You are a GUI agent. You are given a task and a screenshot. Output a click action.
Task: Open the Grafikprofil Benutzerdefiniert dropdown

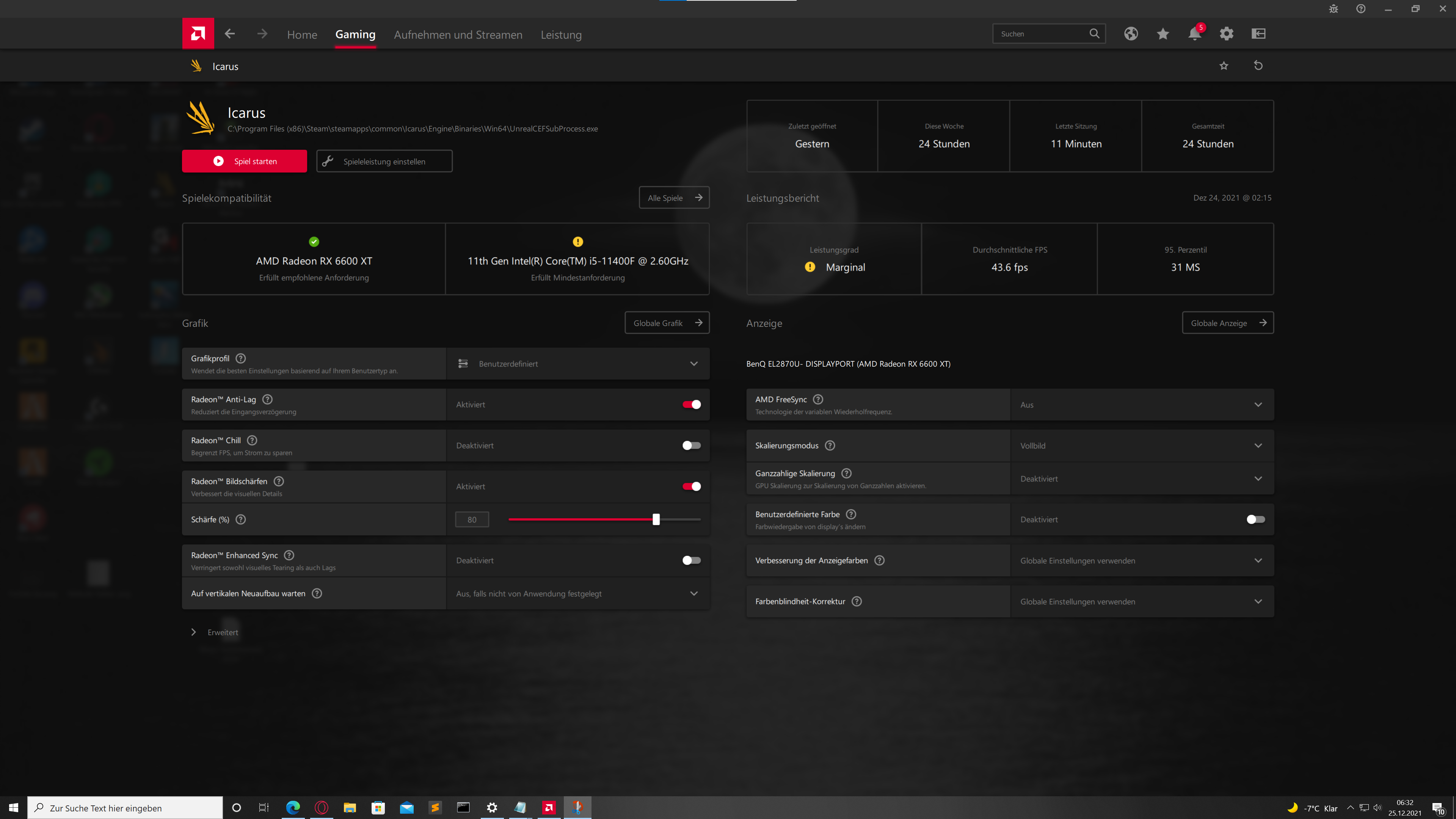click(577, 364)
